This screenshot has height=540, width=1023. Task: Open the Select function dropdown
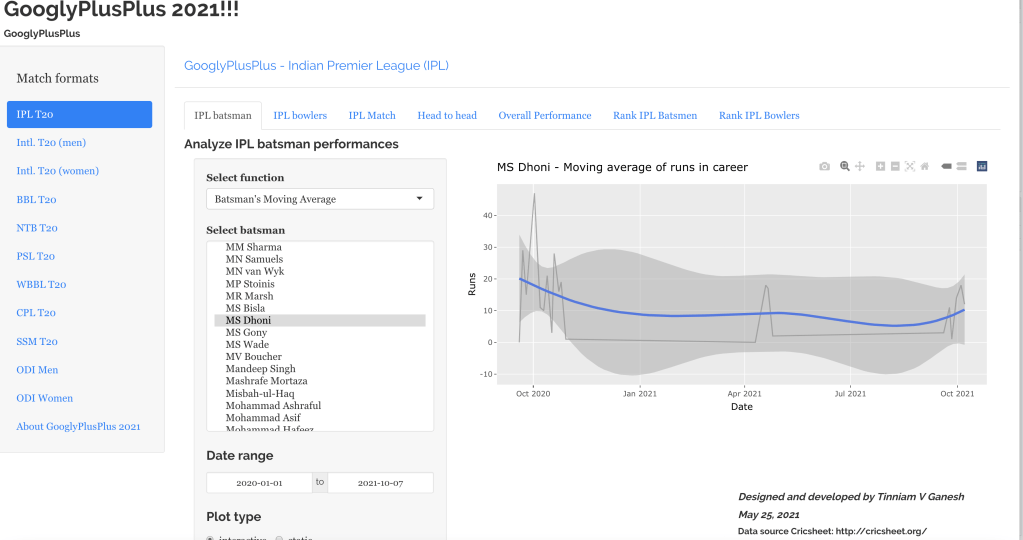pyautogui.click(x=320, y=199)
